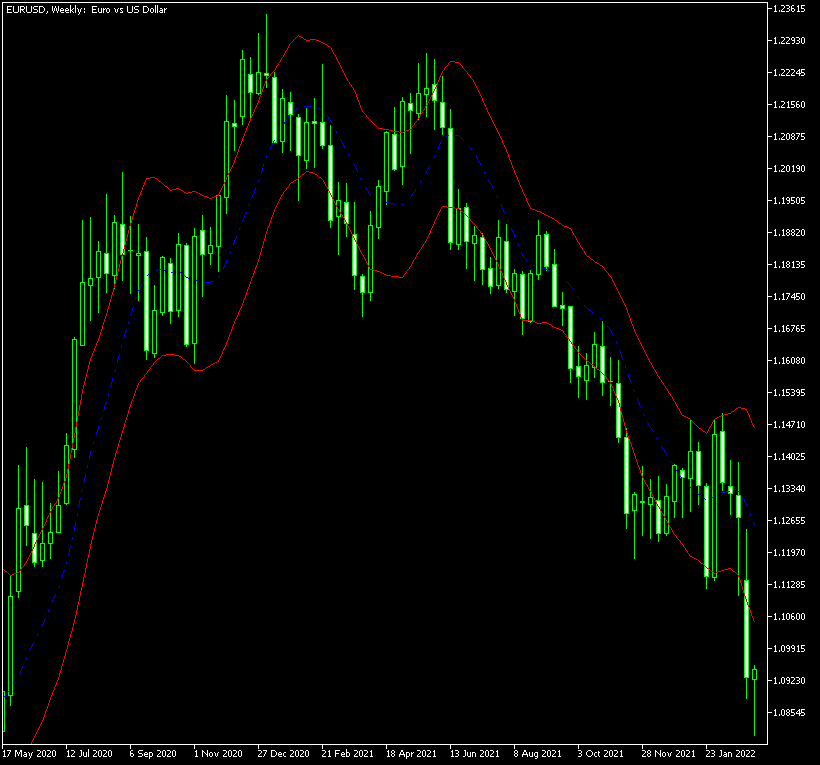Choose the 13 Jun 2021 date label
The height and width of the screenshot is (765, 820).
(x=475, y=753)
